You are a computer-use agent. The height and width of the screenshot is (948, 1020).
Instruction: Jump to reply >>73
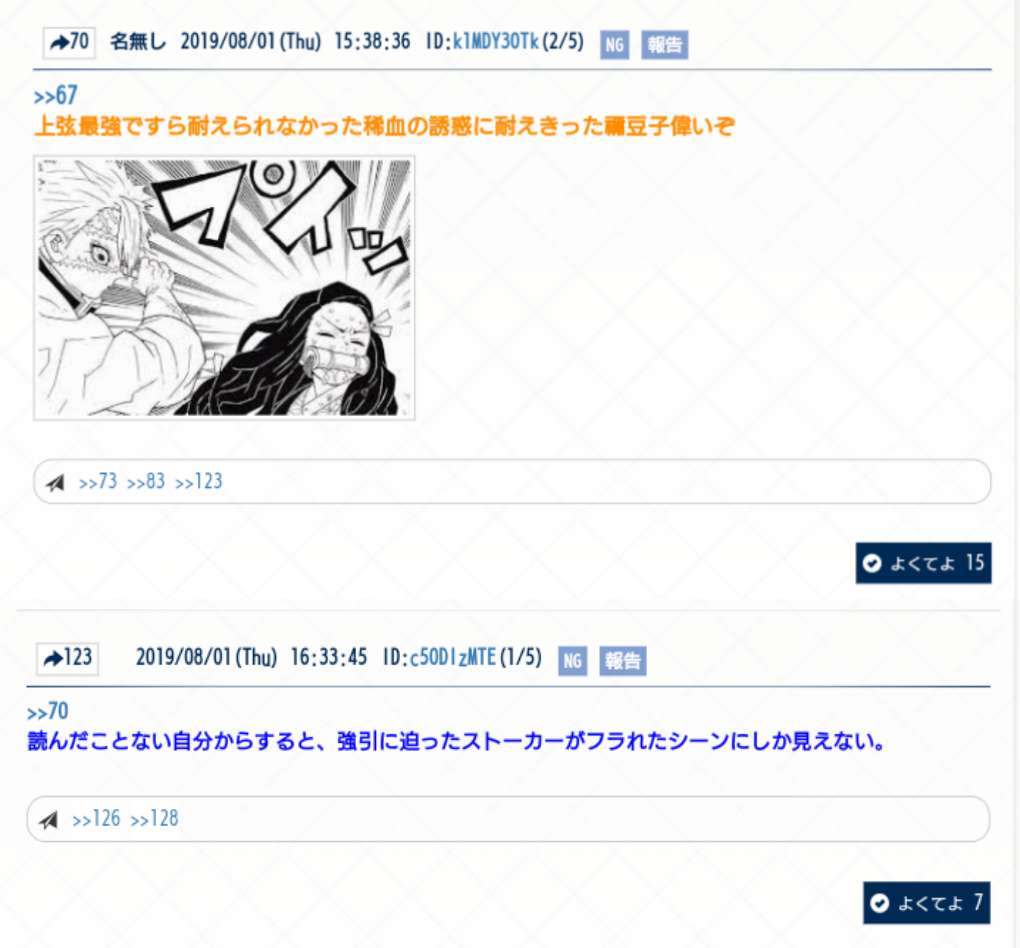pyautogui.click(x=98, y=481)
